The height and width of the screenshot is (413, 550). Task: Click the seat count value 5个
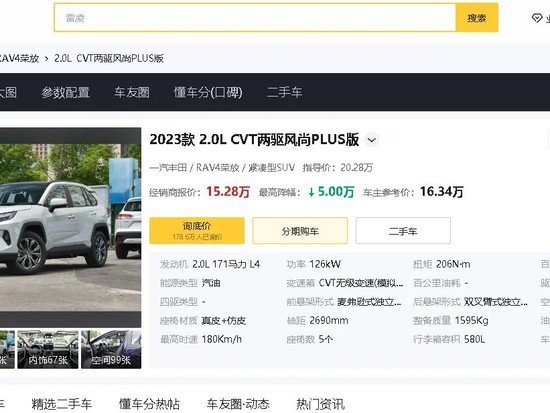(x=326, y=340)
